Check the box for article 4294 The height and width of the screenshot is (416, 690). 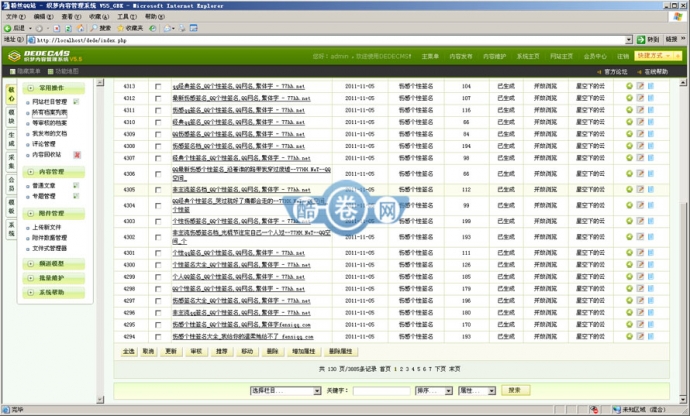157,323
